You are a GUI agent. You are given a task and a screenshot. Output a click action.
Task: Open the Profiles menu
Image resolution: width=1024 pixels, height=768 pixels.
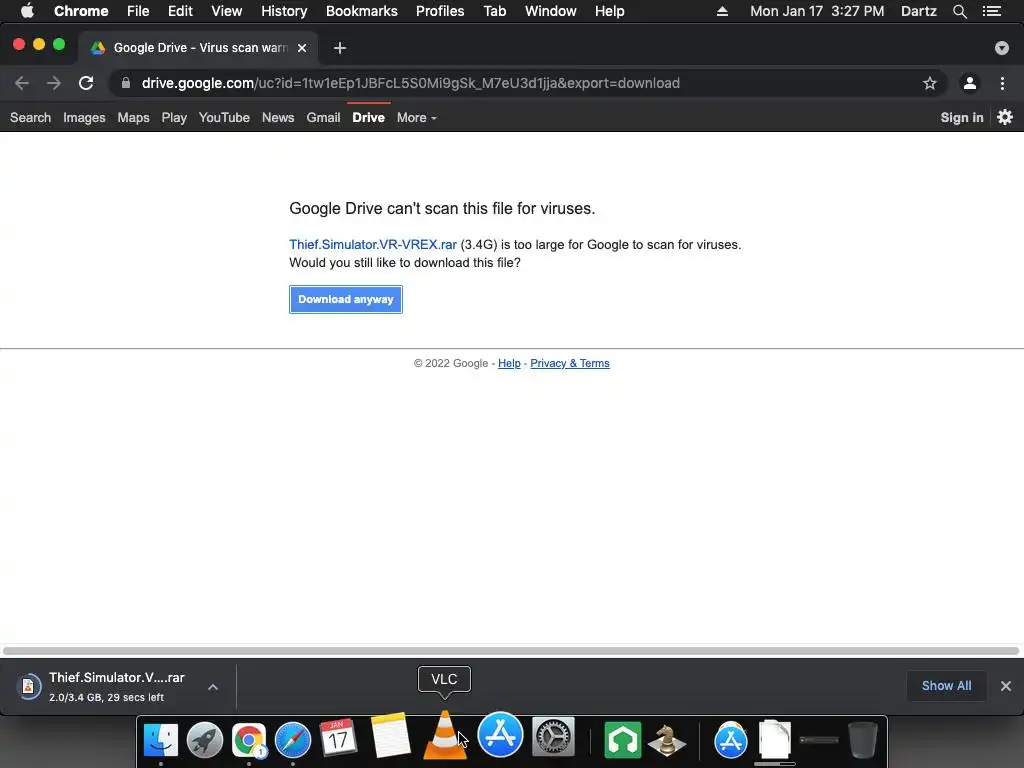[x=440, y=11]
